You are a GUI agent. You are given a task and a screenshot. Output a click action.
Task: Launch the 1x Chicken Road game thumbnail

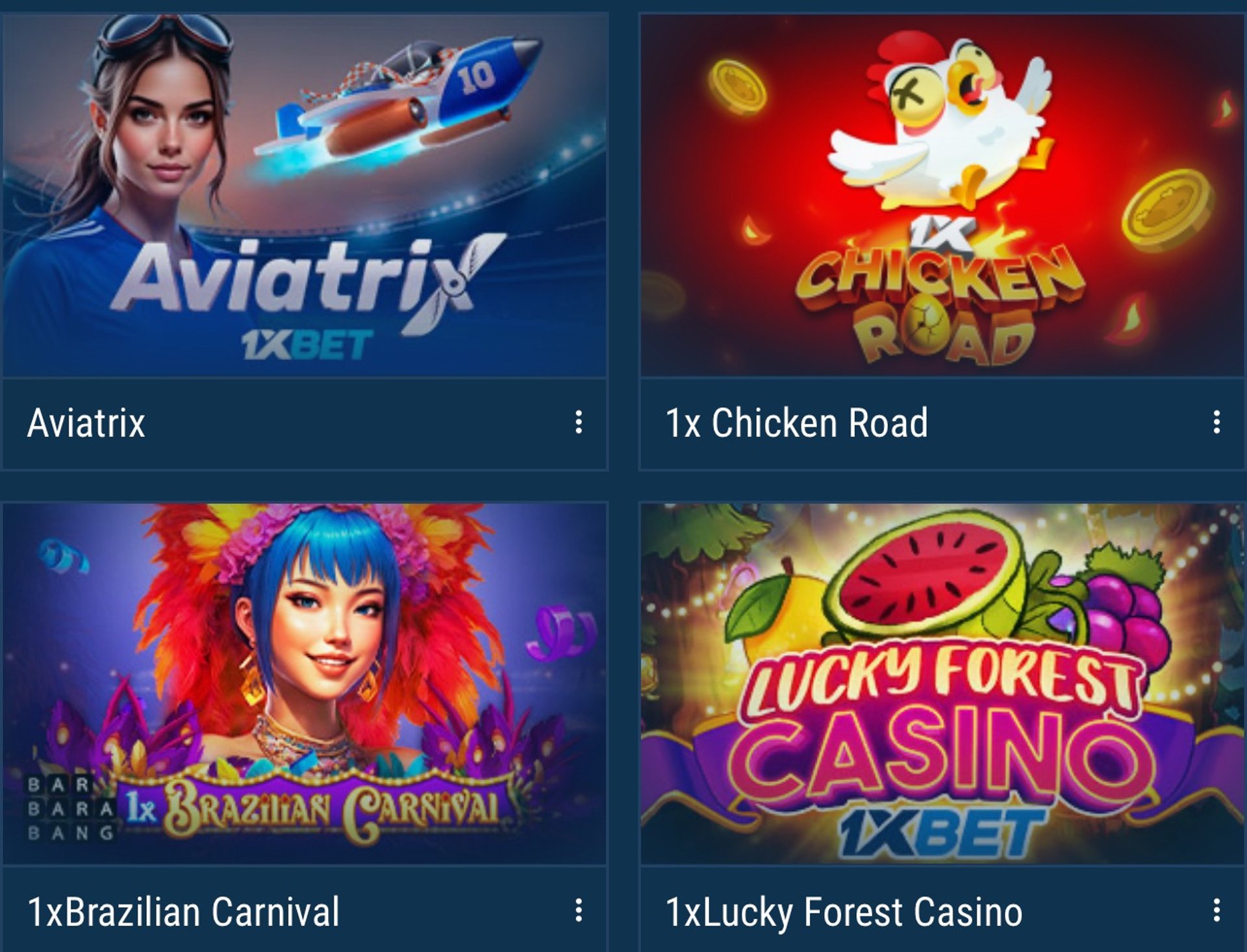942,195
